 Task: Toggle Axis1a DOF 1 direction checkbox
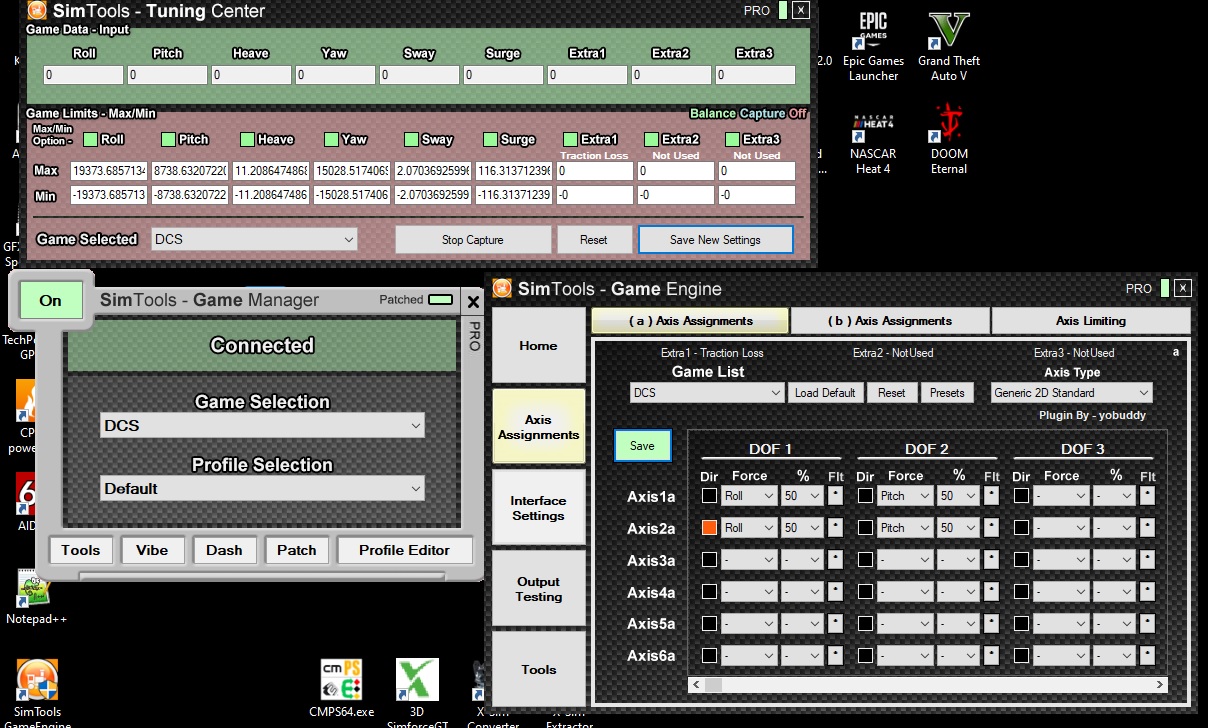(x=709, y=495)
